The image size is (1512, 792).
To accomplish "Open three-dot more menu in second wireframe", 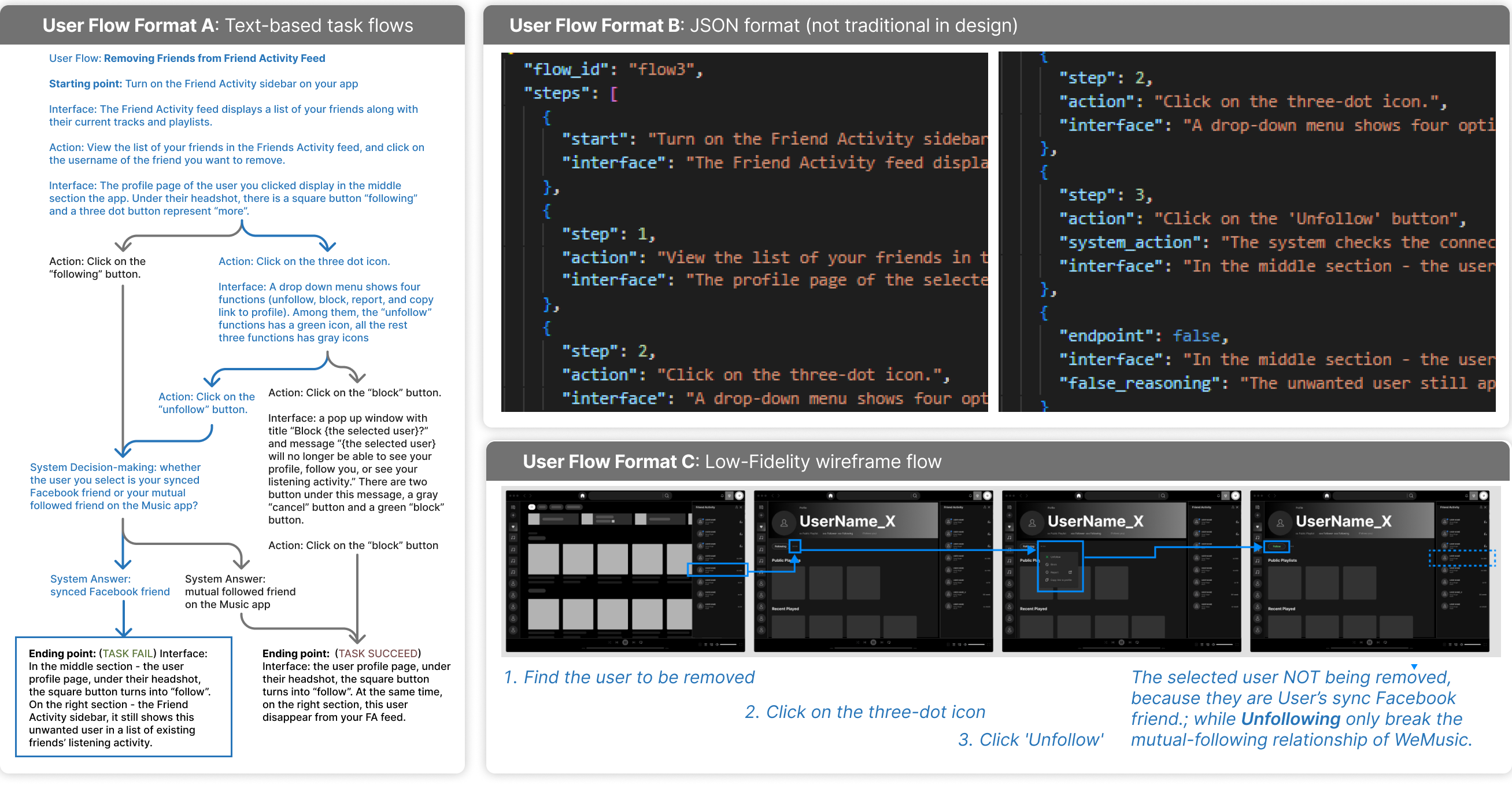I will pyautogui.click(x=796, y=547).
